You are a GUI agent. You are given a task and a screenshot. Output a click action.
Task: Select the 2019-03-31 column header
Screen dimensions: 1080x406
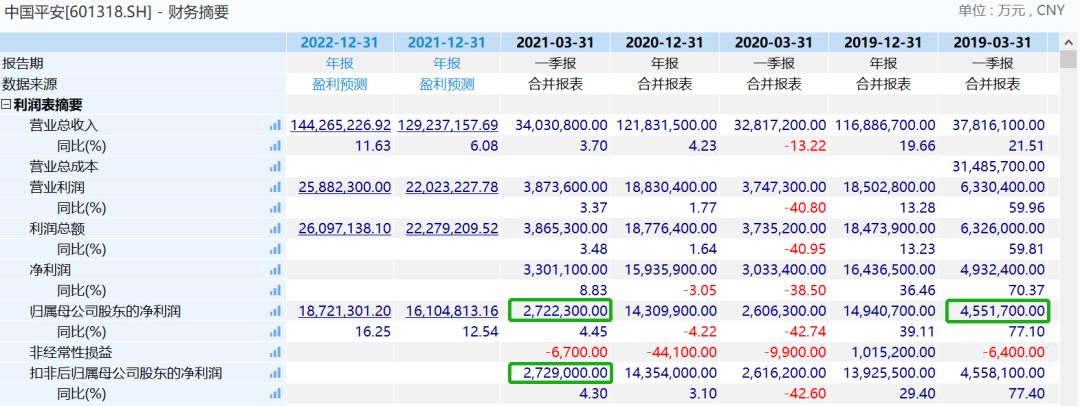coord(992,43)
